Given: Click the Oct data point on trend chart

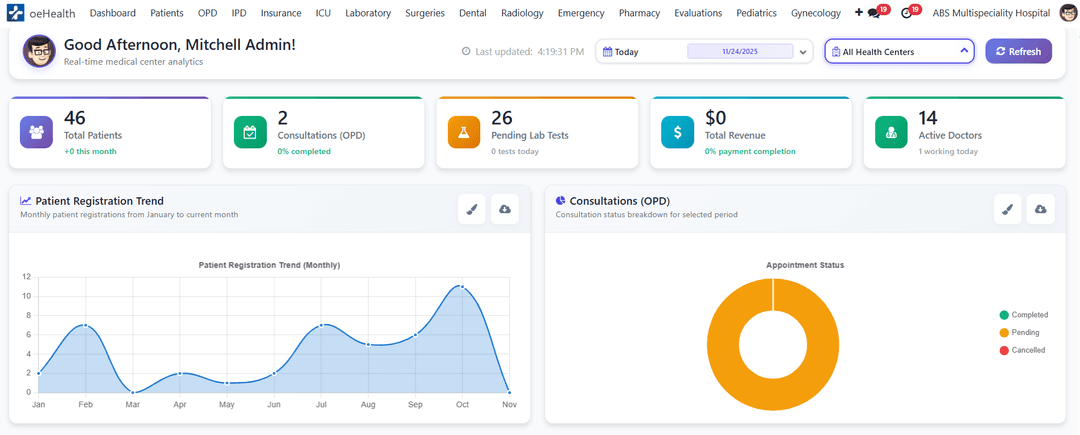Looking at the screenshot, I should (x=461, y=286).
